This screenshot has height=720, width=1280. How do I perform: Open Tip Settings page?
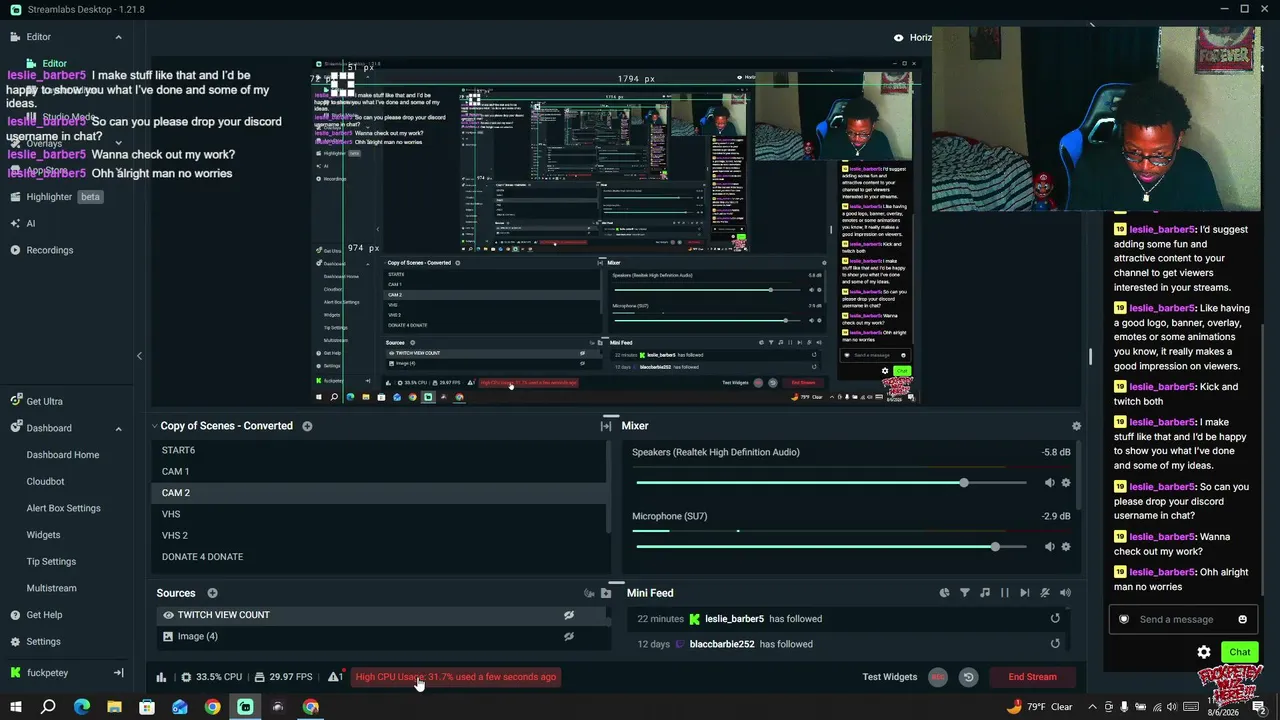(52, 562)
